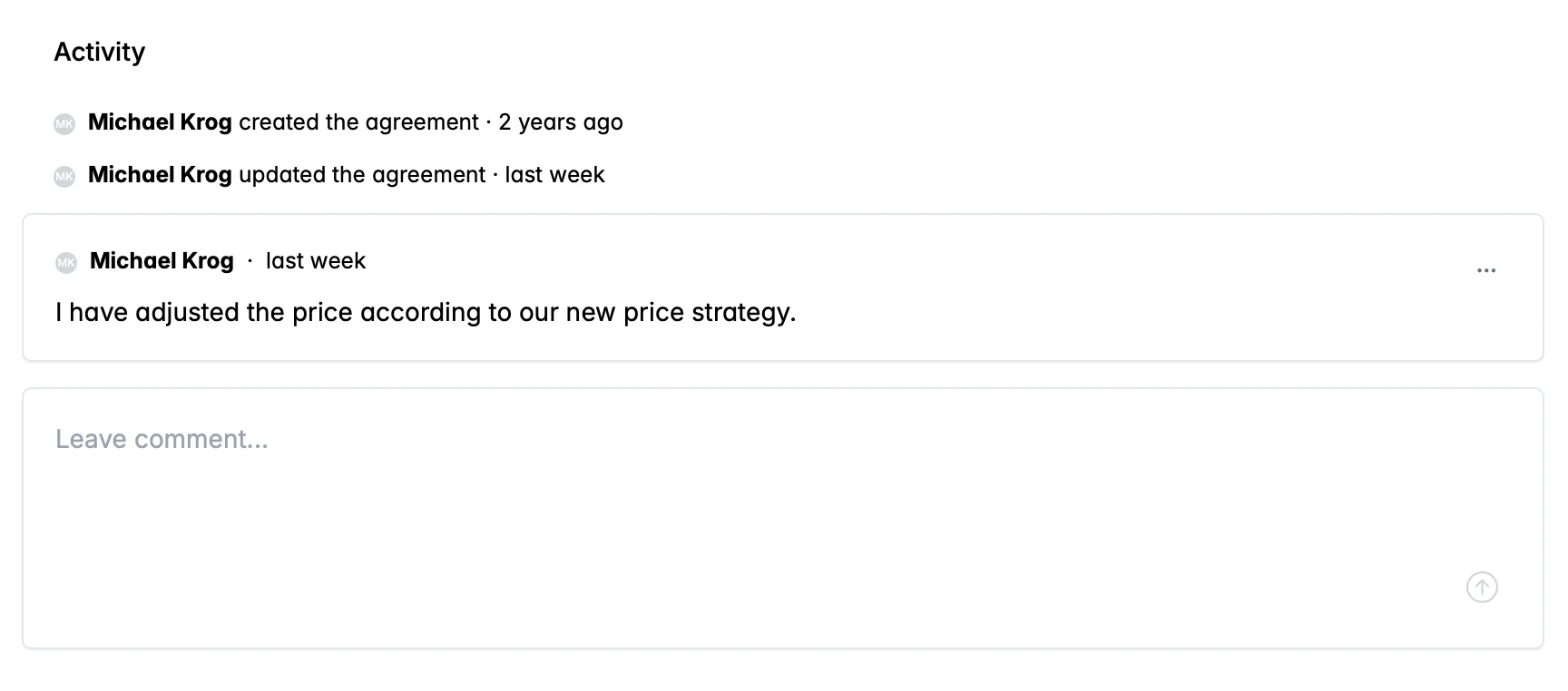This screenshot has width=1568, height=691.
Task: Click the avatar beside the update entry
Action: [63, 176]
